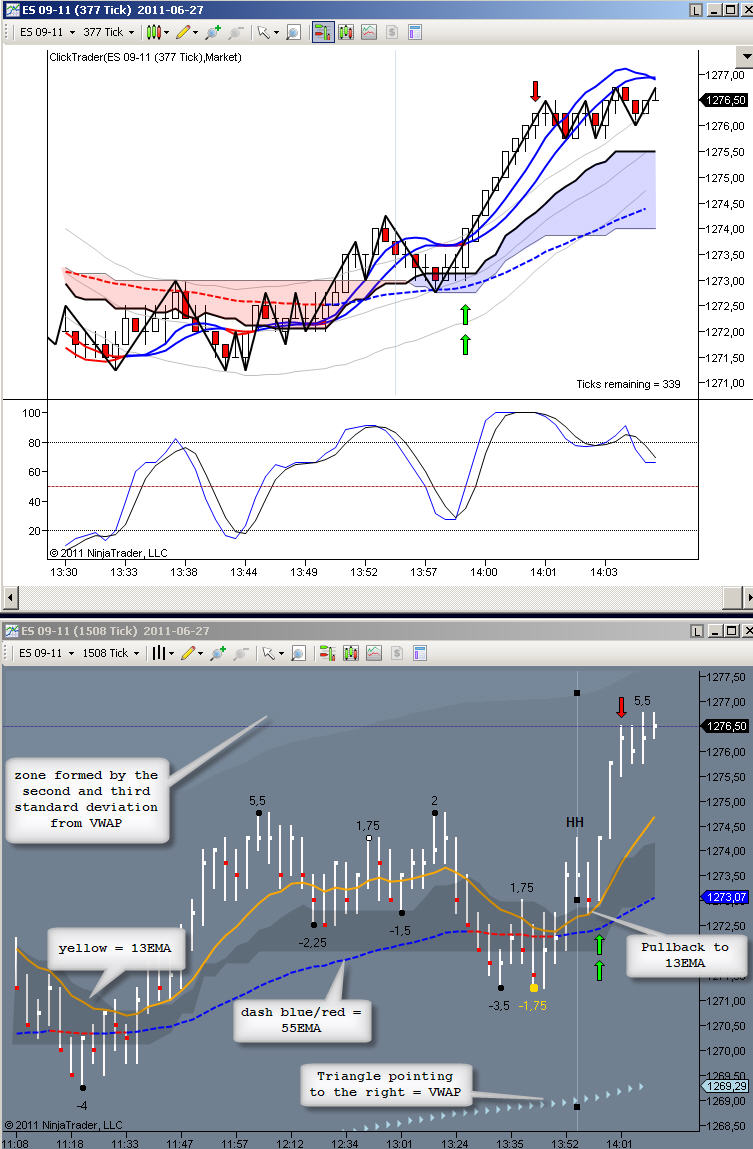Click zoom in icon in 377 Tick chart

tap(213, 32)
